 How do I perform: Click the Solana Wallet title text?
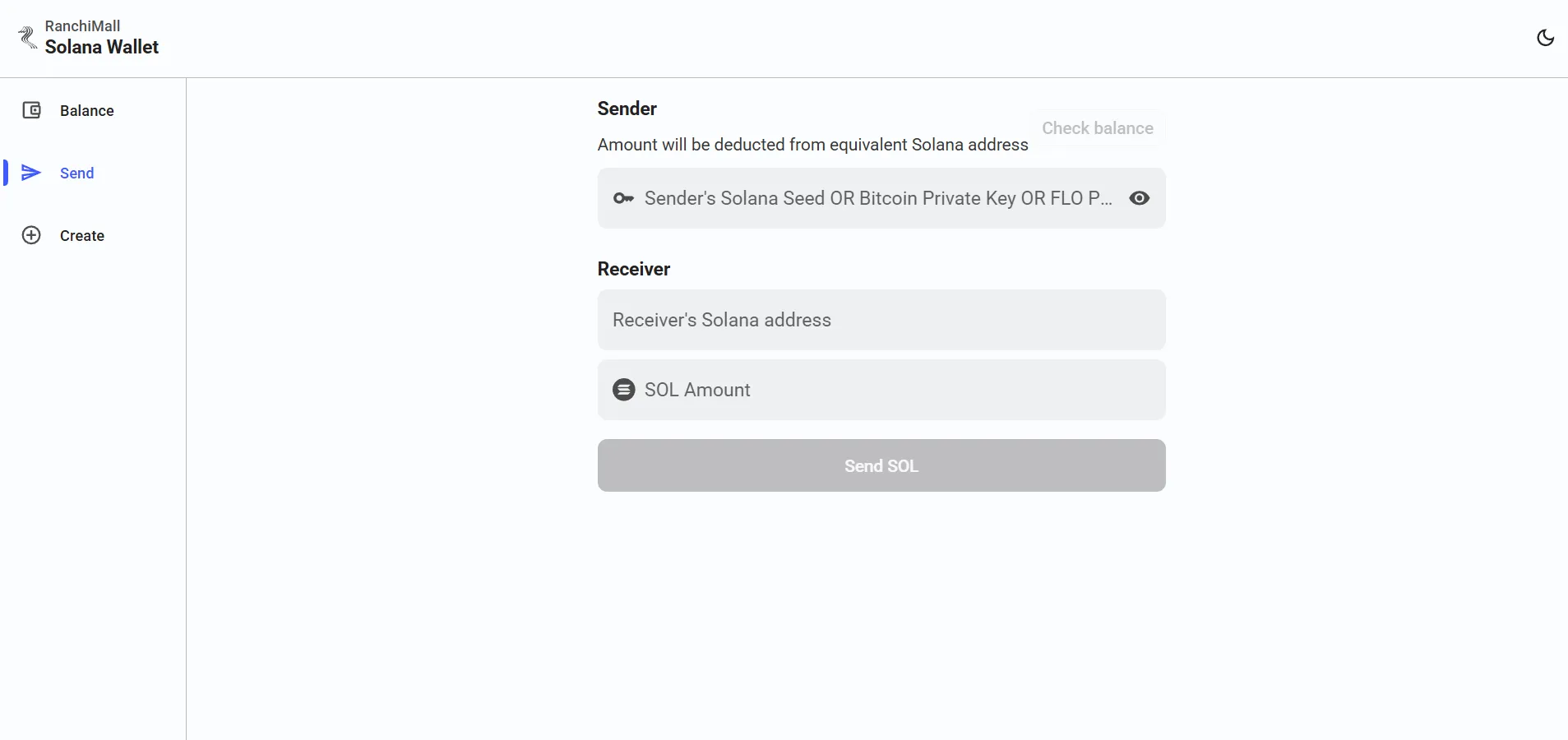point(102,48)
